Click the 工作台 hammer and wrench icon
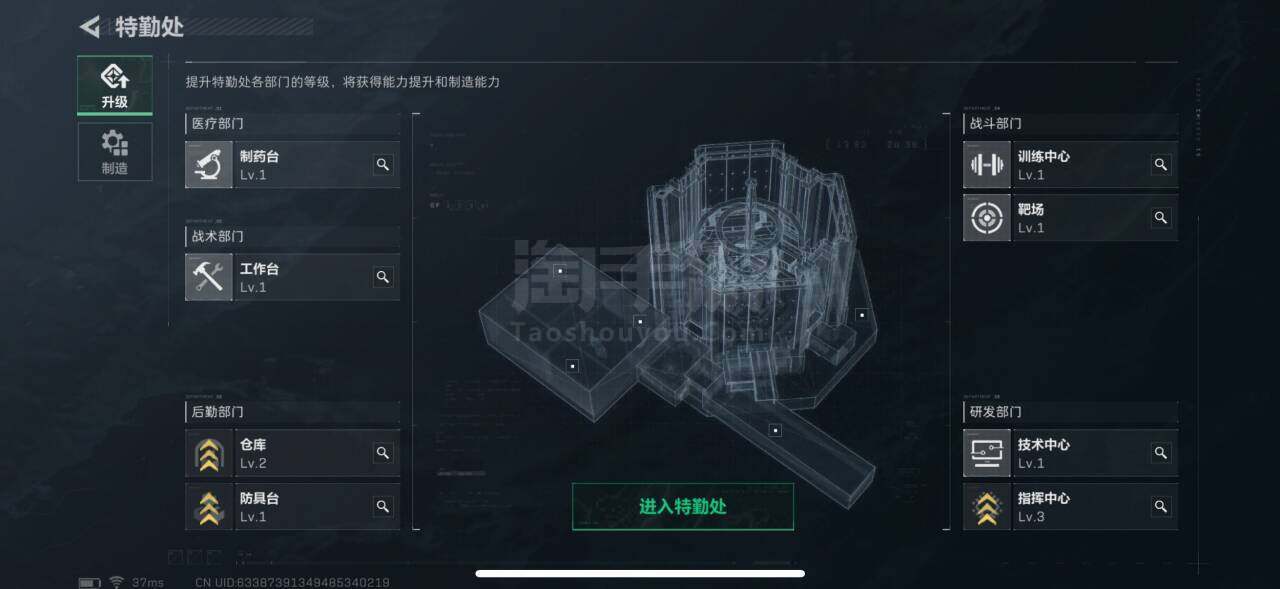This screenshot has height=589, width=1280. pyautogui.click(x=209, y=277)
